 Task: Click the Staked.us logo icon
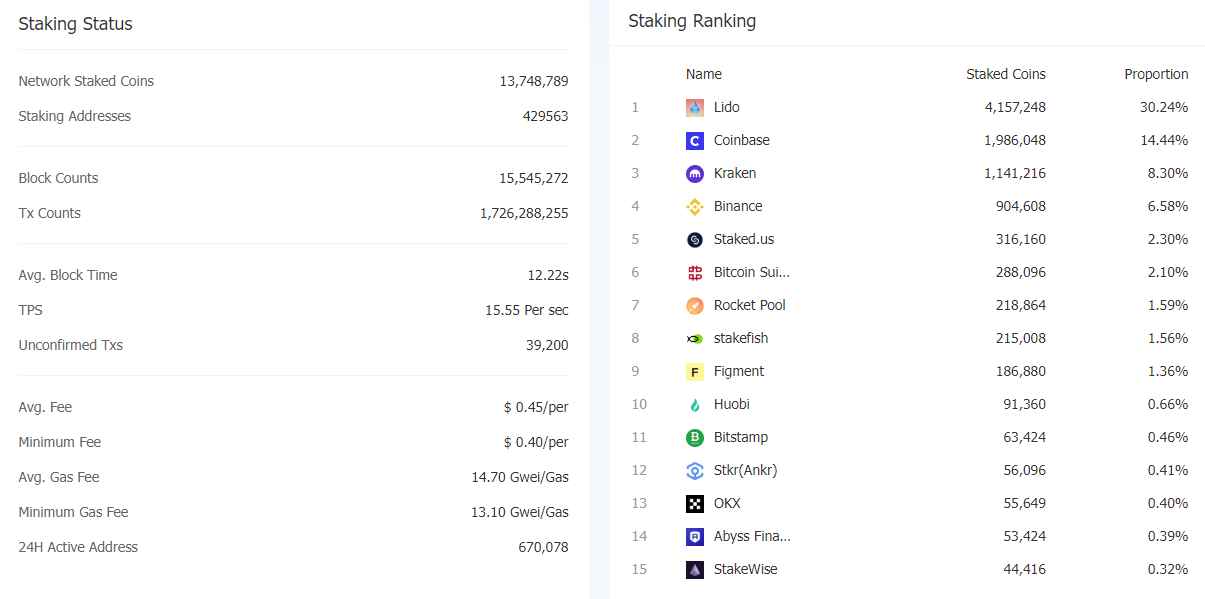(695, 239)
